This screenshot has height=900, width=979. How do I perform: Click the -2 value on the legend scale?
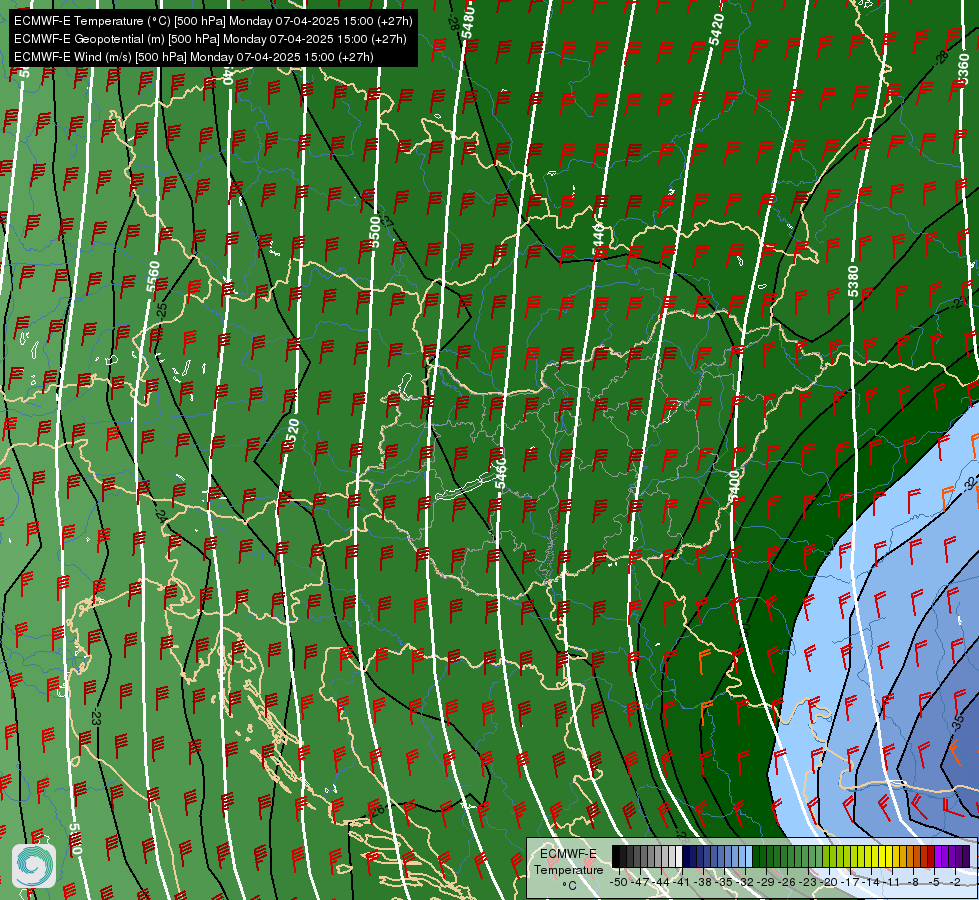(x=955, y=882)
